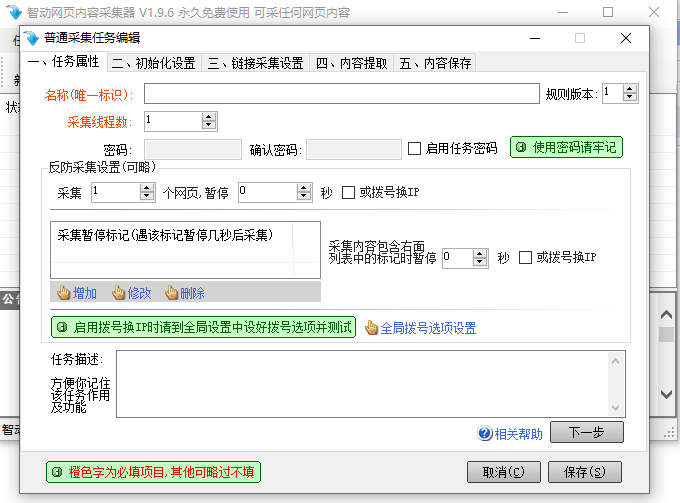Click the info icon in 启用拨号换IP notice
The width and height of the screenshot is (680, 503).
click(x=62, y=327)
